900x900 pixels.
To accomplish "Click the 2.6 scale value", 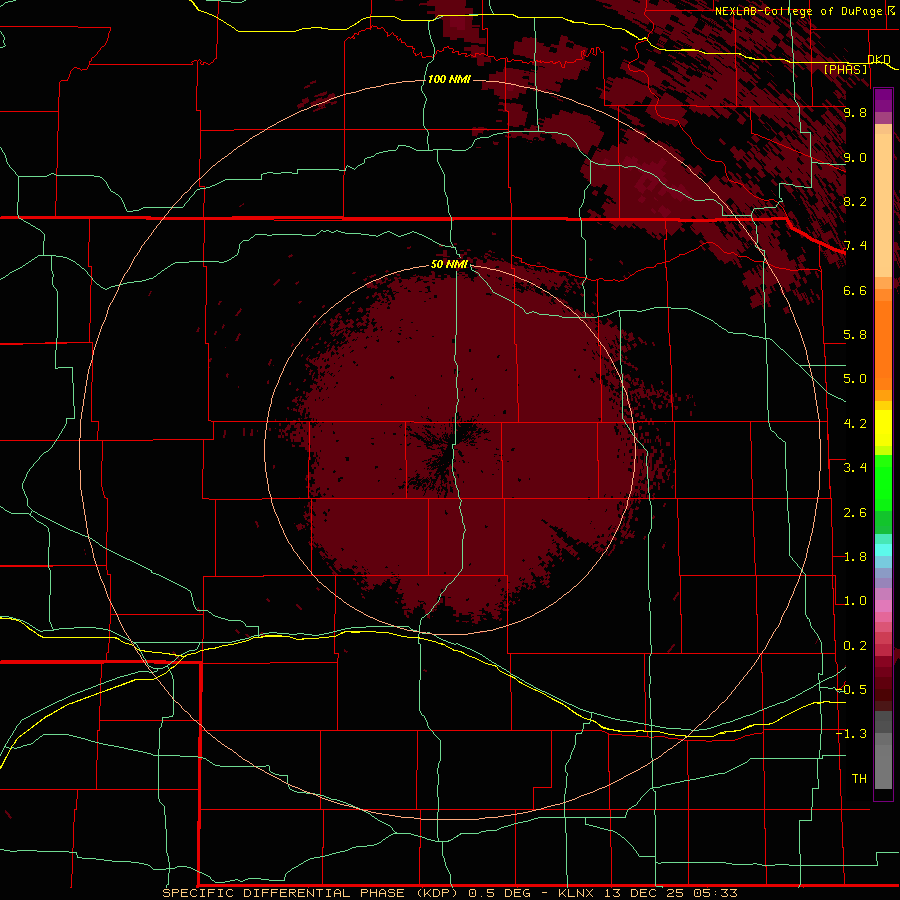I will (855, 513).
